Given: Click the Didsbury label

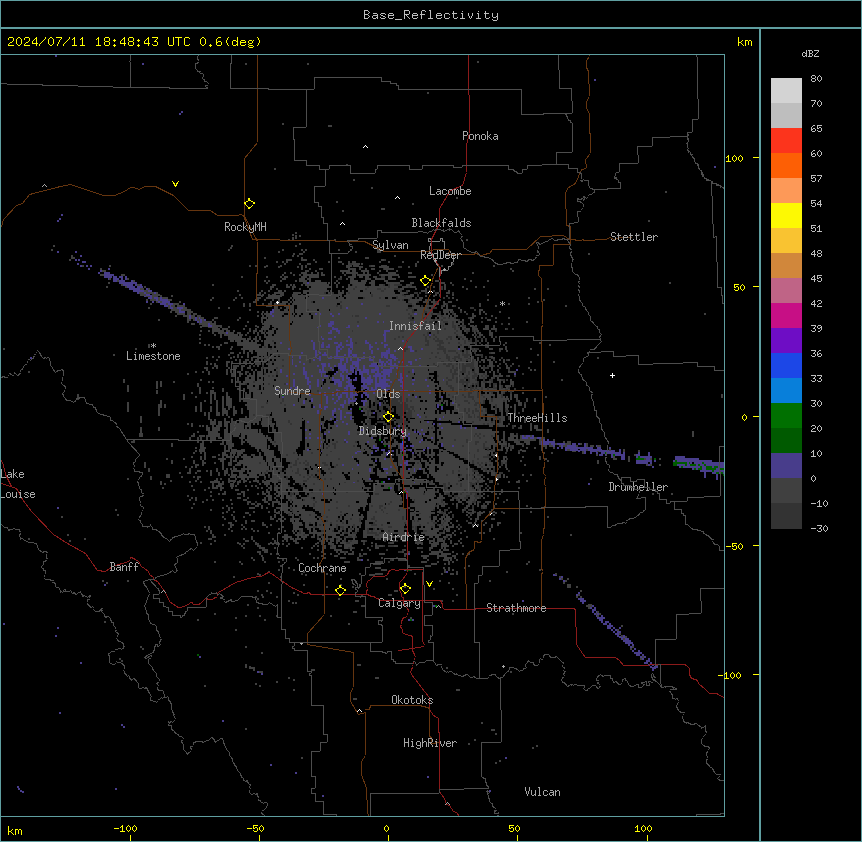Looking at the screenshot, I should tap(383, 431).
